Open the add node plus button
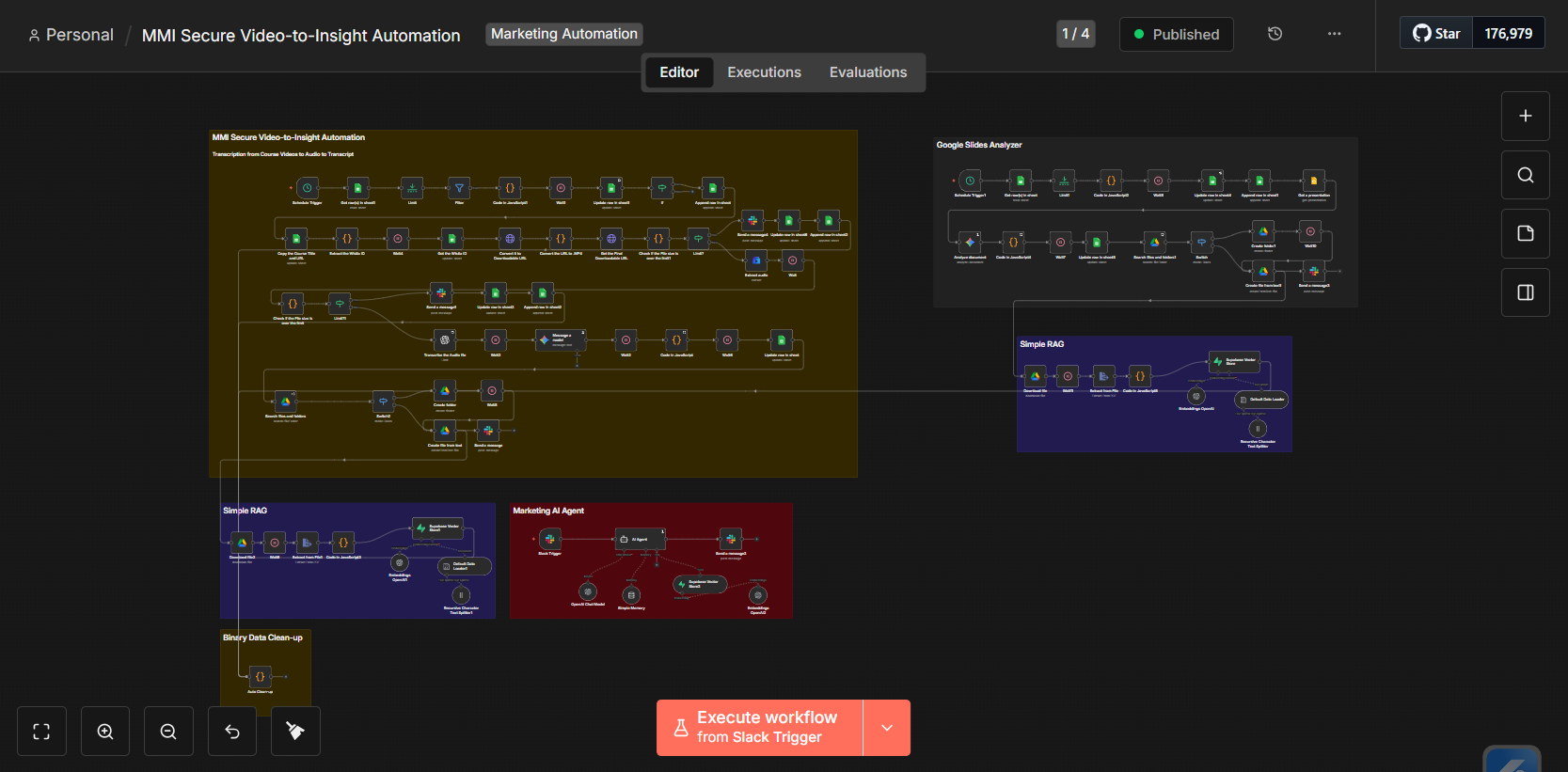 pyautogui.click(x=1526, y=116)
